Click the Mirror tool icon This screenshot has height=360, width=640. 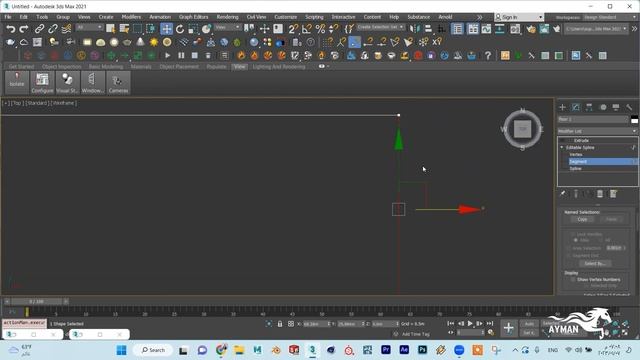(414, 29)
